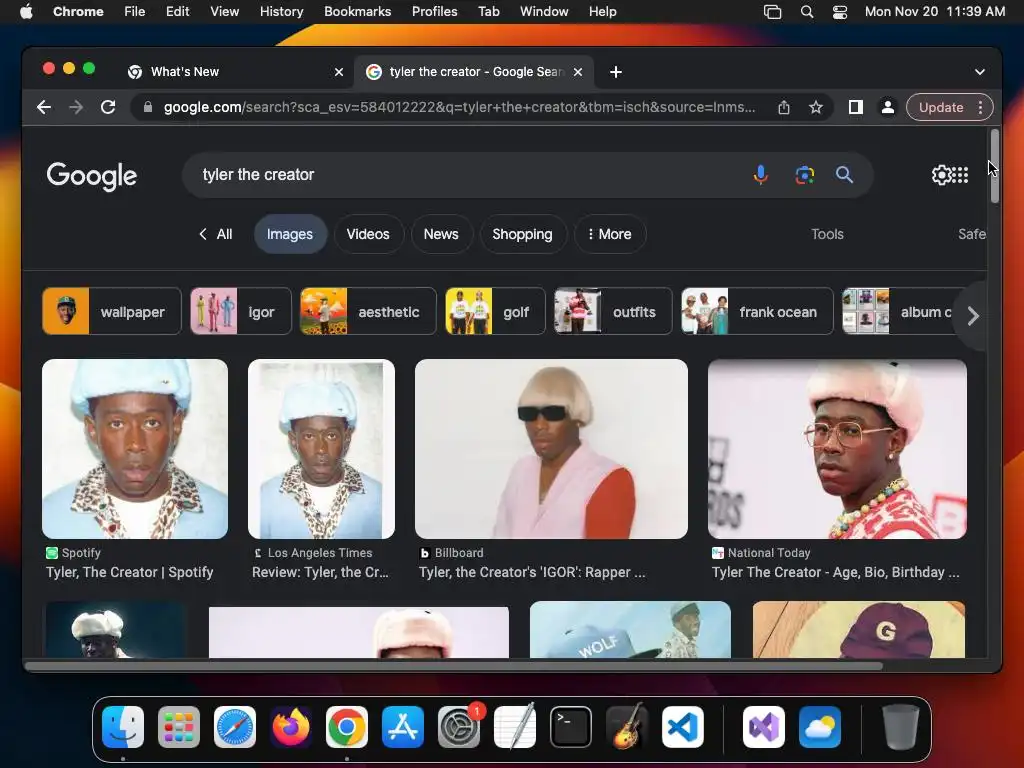Close the tyler the creator tab
Screen dimensions: 1024x768
578,72
